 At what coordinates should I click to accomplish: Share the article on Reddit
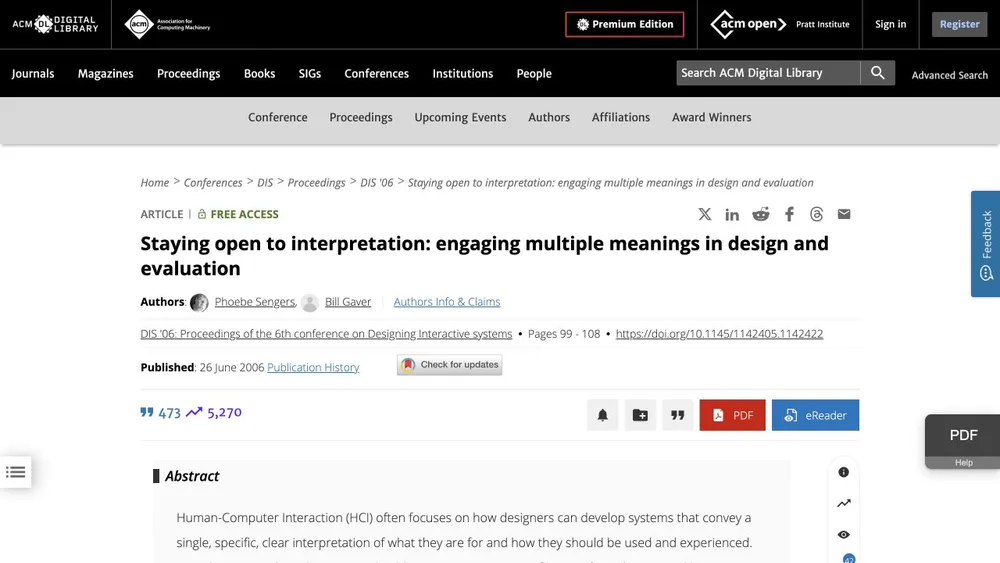(761, 214)
